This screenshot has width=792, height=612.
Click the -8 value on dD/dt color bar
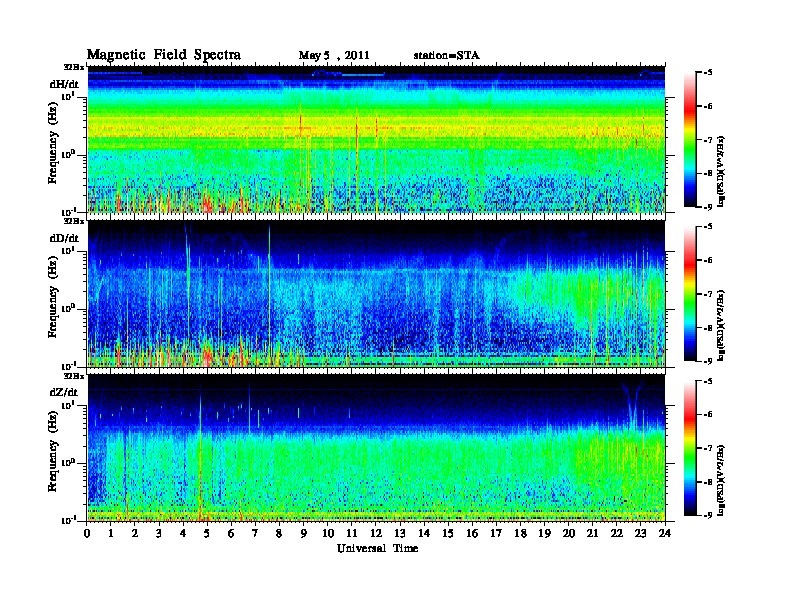[708, 327]
